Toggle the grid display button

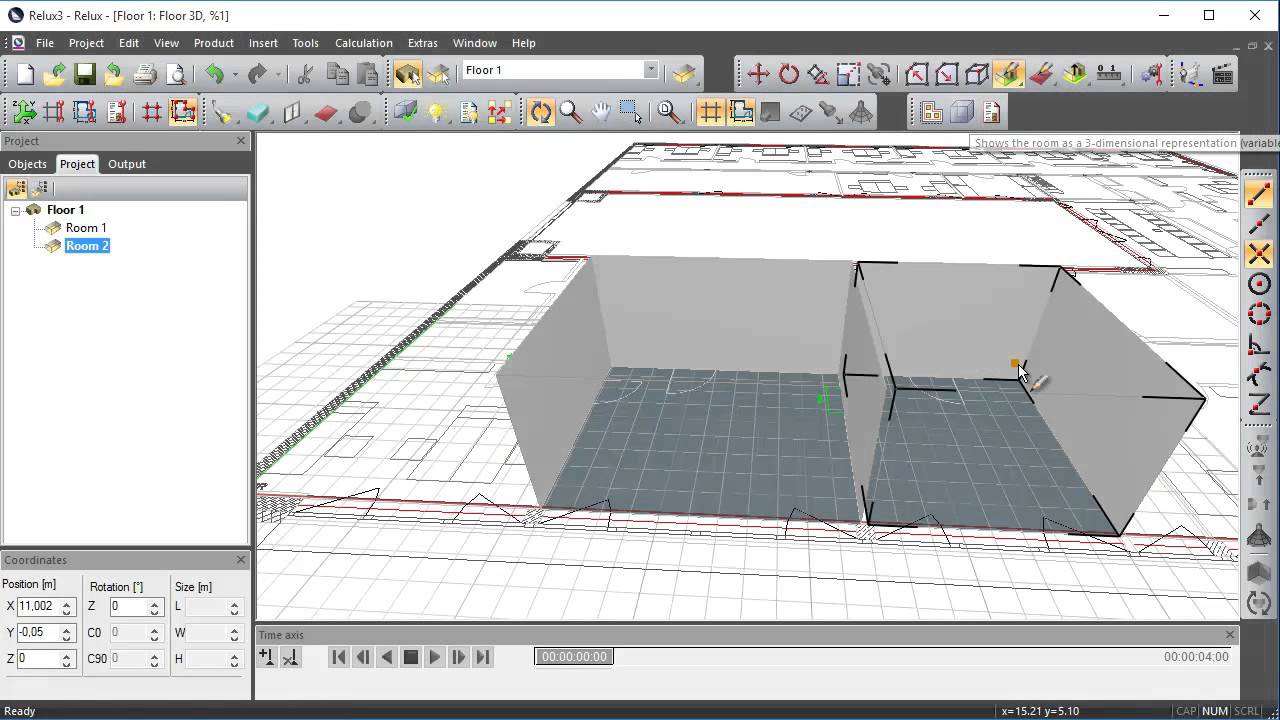coord(710,112)
